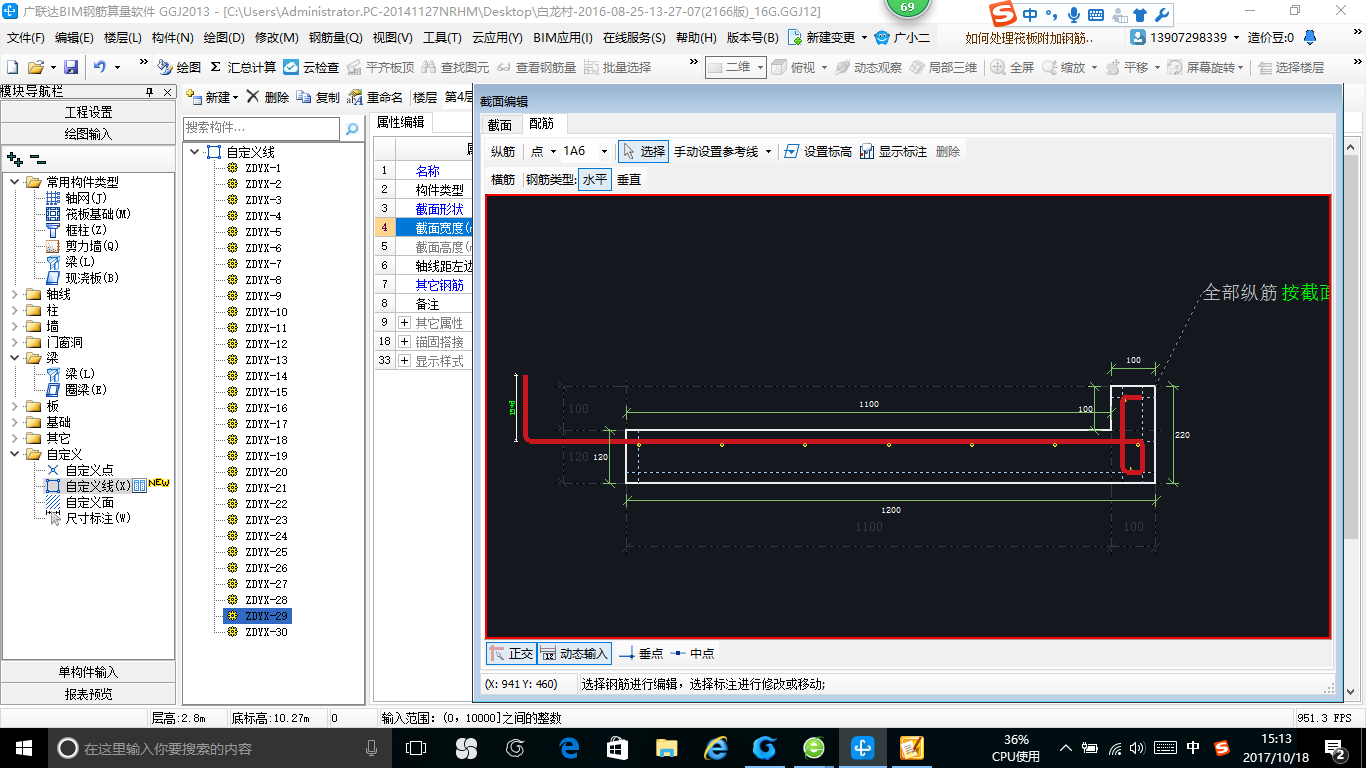The image size is (1366, 768).
Task: Toggle 动态输入 dynamic input
Action: point(574,653)
